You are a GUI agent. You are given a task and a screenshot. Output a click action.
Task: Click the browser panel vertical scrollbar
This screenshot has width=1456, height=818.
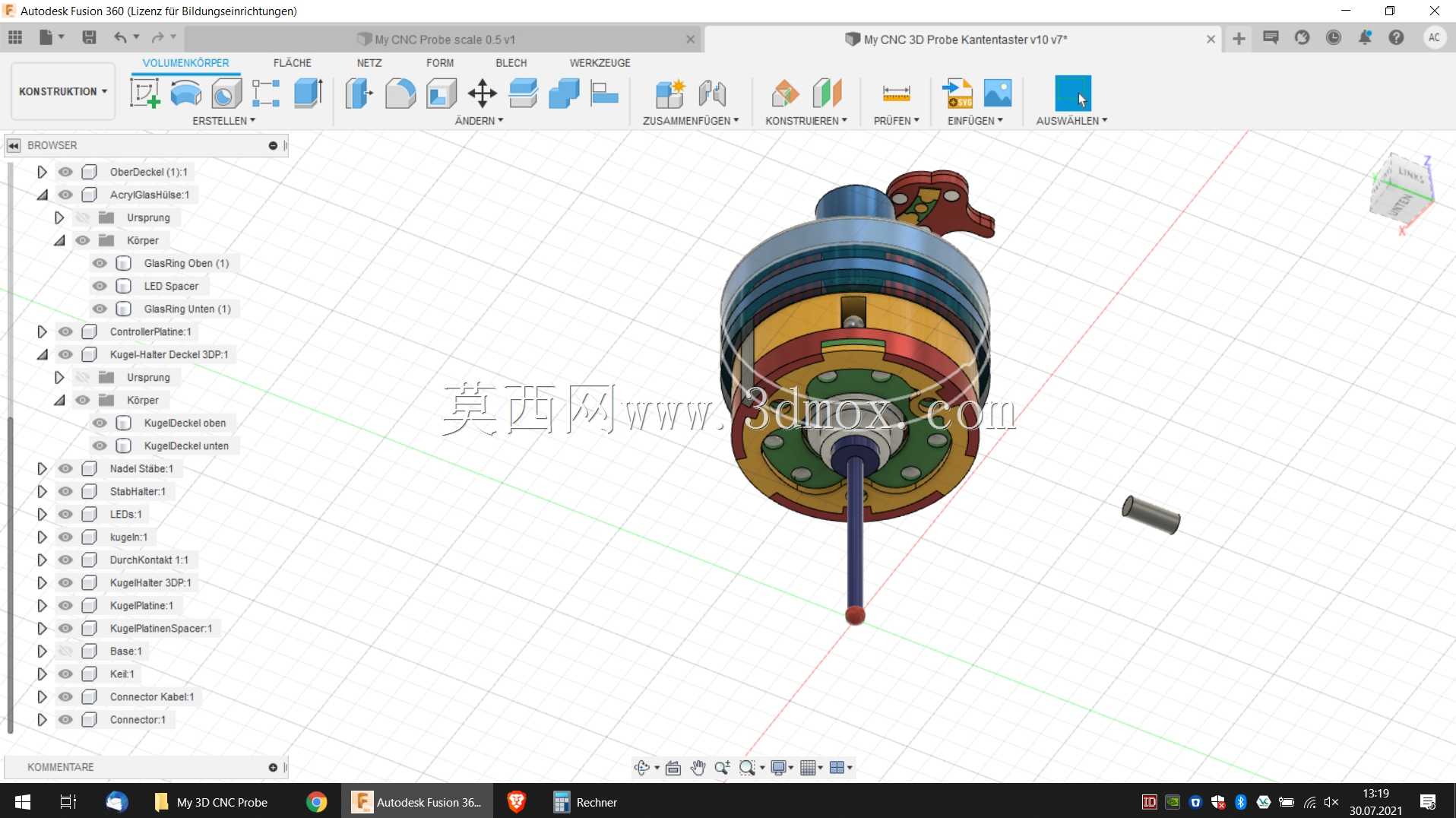click(x=10, y=575)
